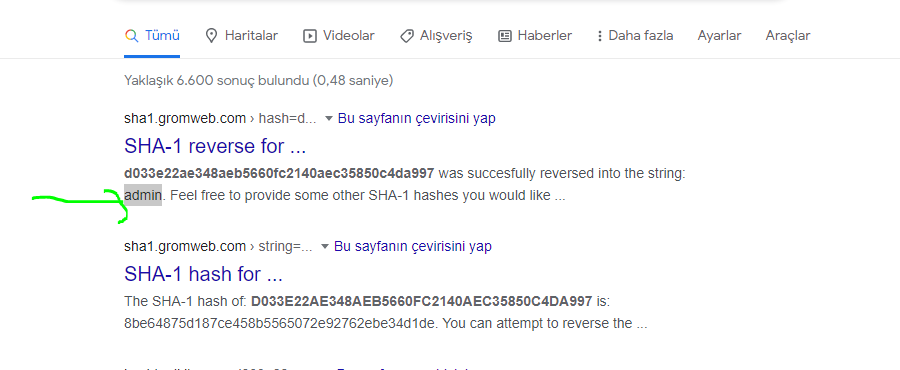Click the Haberler newspaper icon
The width and height of the screenshot is (900, 370).
(x=505, y=36)
